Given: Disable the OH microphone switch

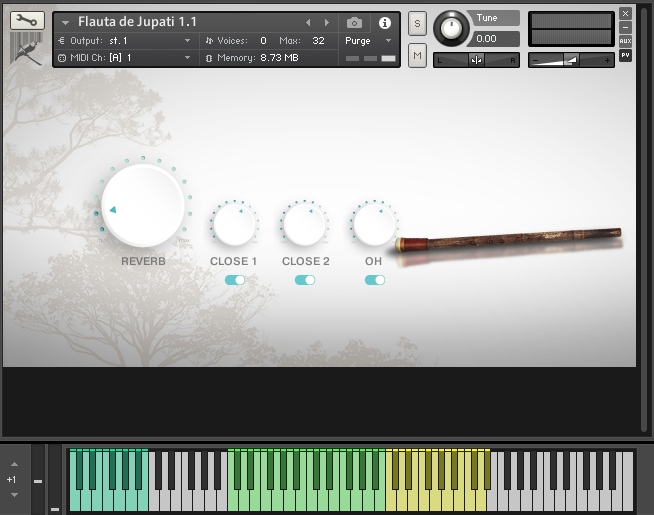Looking at the screenshot, I should (x=375, y=280).
